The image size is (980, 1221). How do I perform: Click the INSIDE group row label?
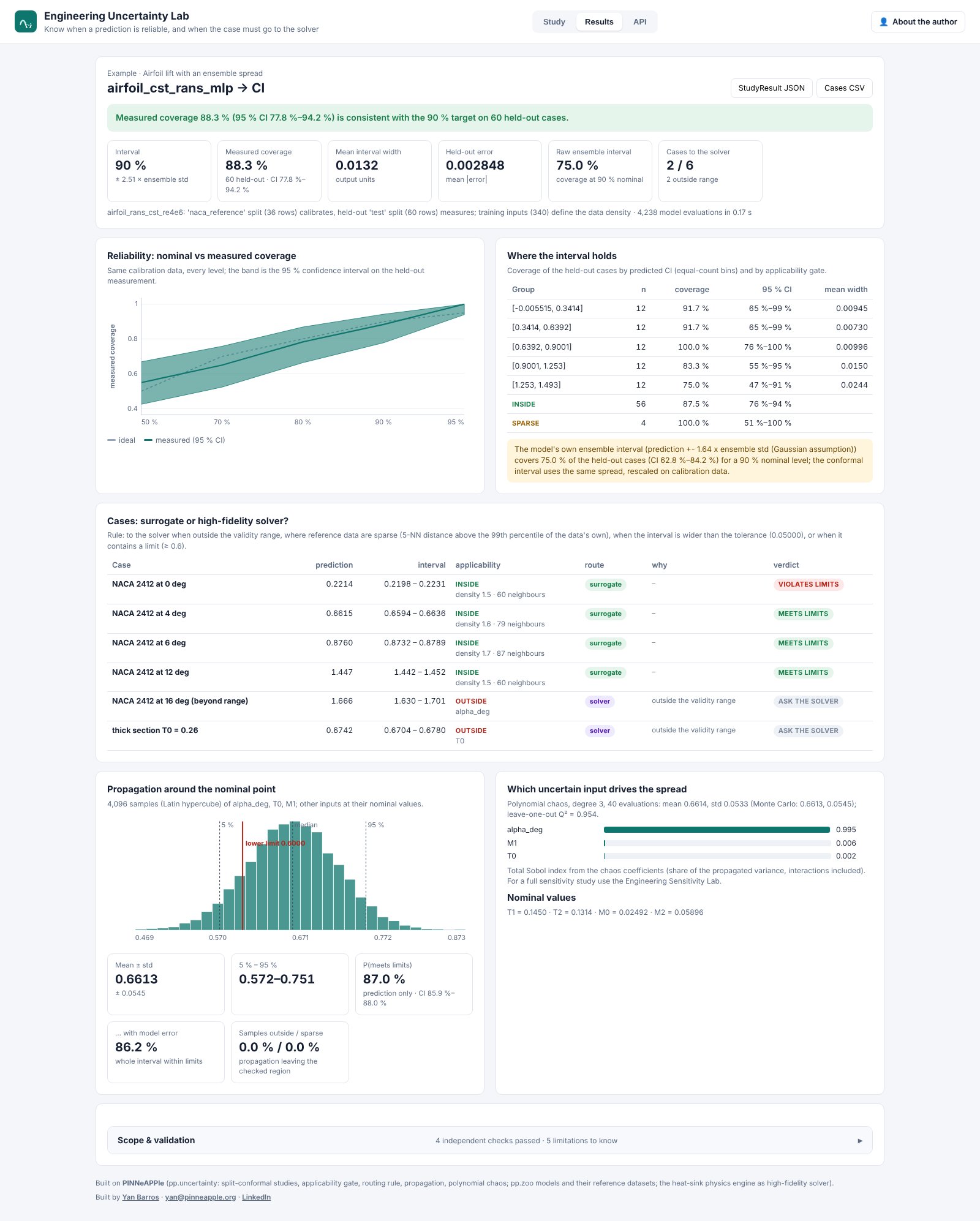click(524, 404)
